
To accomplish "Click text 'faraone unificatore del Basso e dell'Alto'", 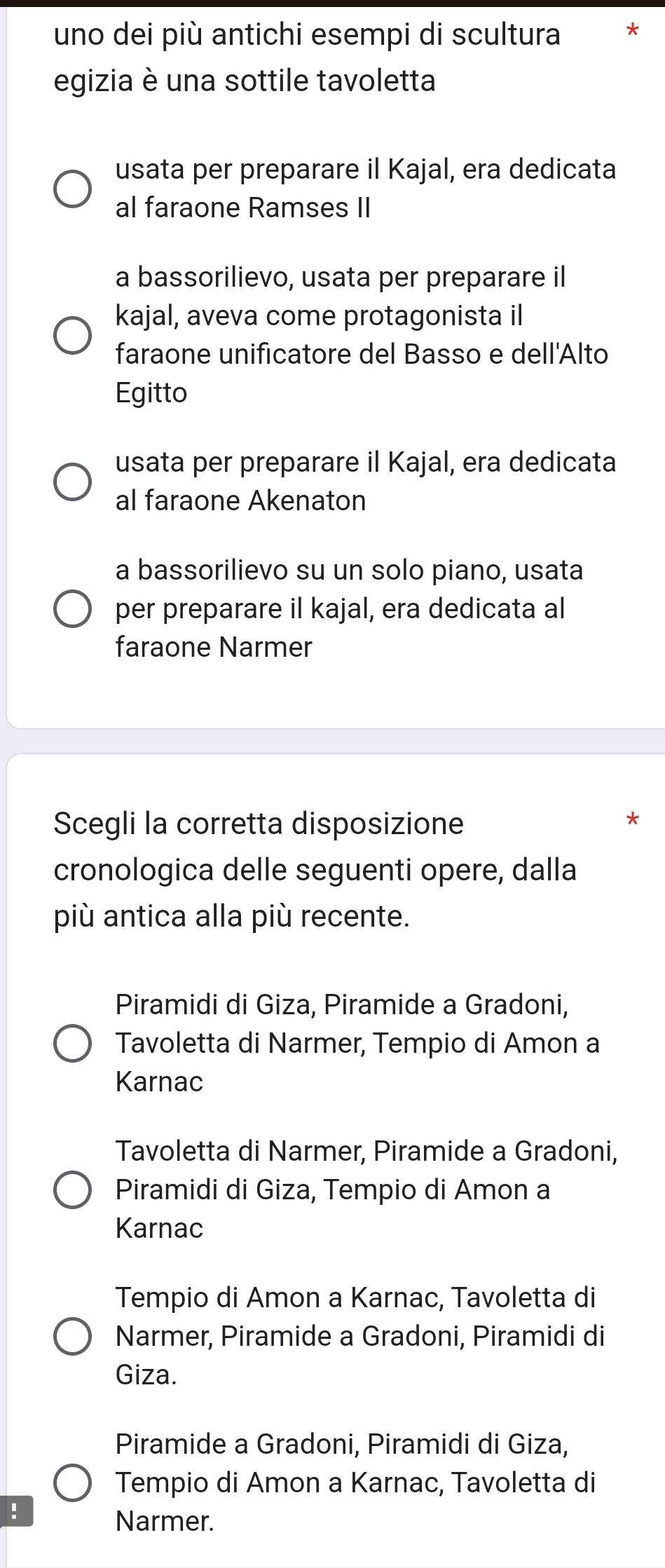I will click(362, 354).
